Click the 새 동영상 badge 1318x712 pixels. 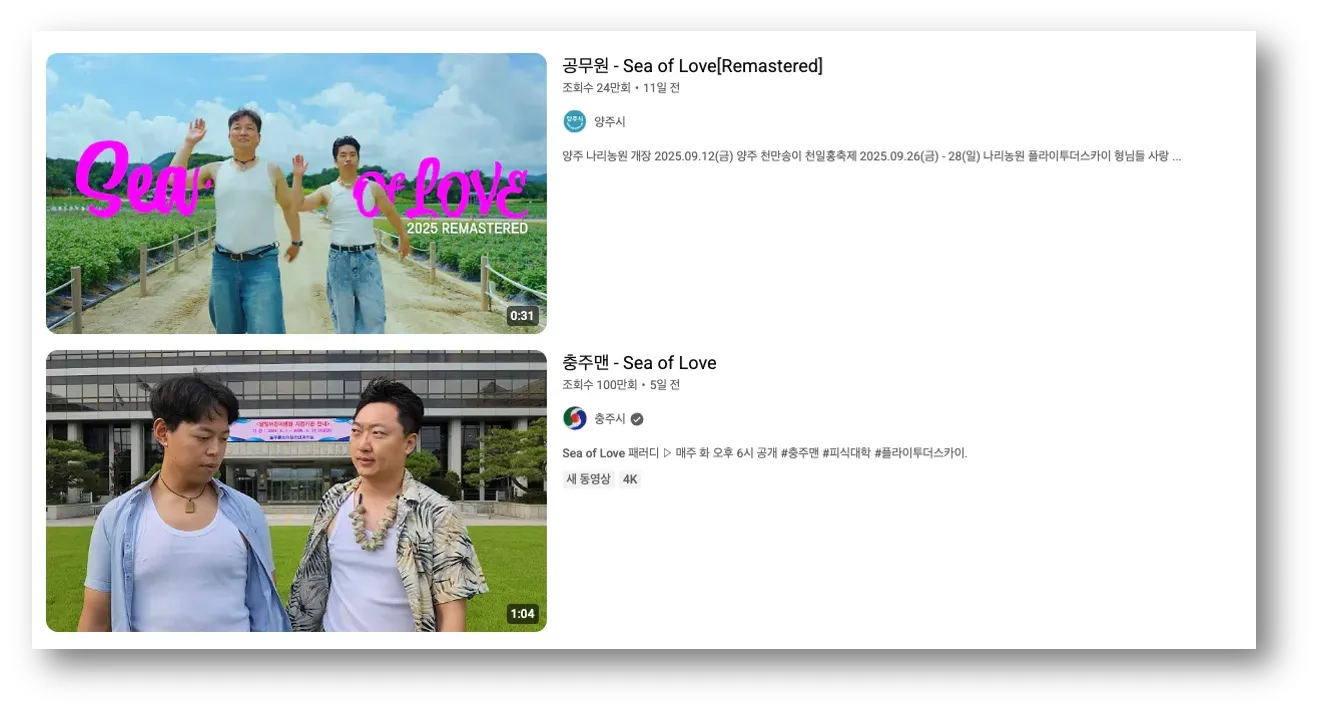point(587,479)
